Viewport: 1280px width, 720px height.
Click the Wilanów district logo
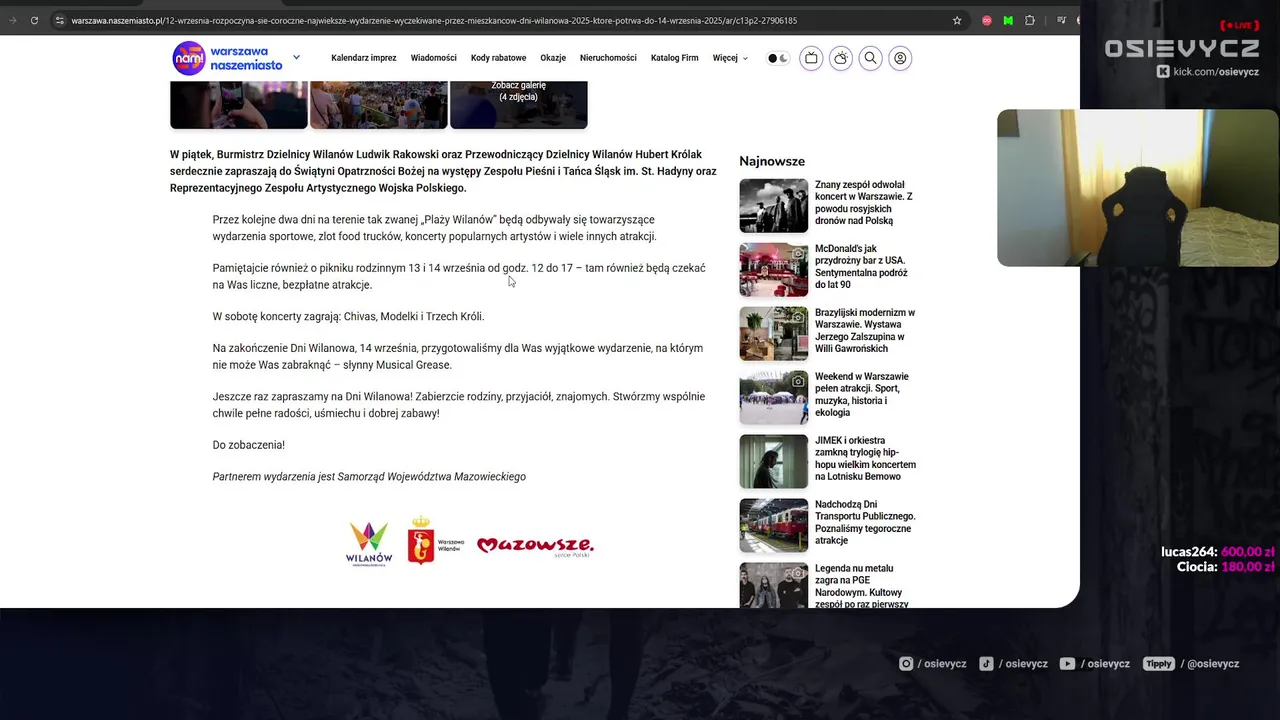click(x=369, y=544)
